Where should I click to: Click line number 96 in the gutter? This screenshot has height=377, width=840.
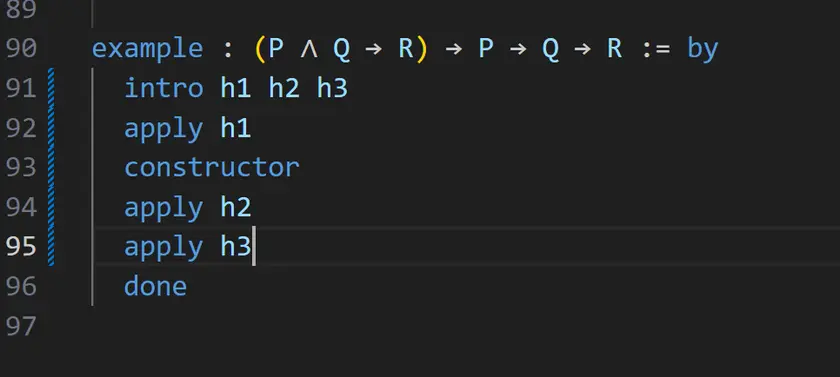tap(21, 286)
